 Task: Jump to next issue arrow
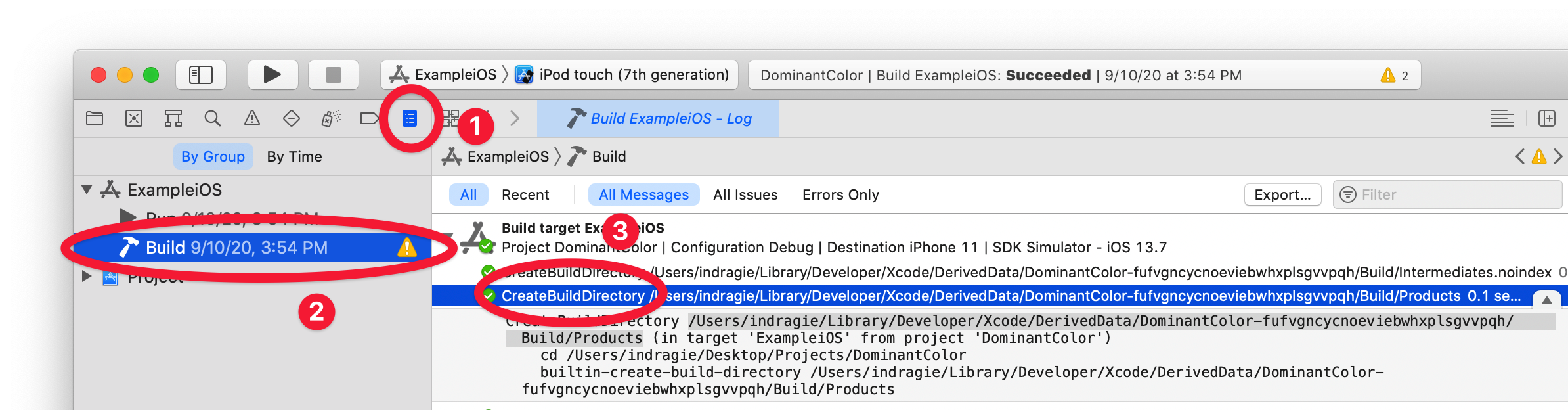point(1558,156)
